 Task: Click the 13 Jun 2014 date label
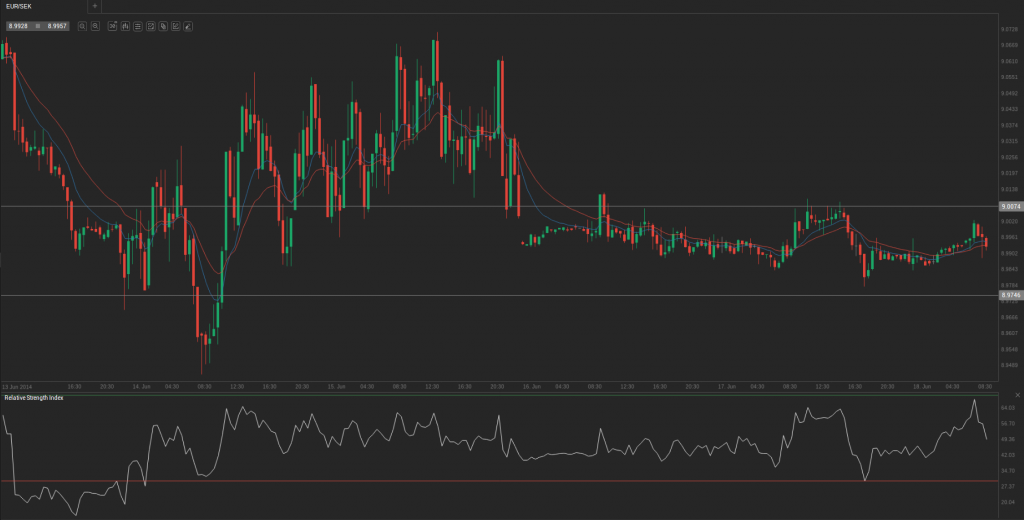pyautogui.click(x=17, y=387)
